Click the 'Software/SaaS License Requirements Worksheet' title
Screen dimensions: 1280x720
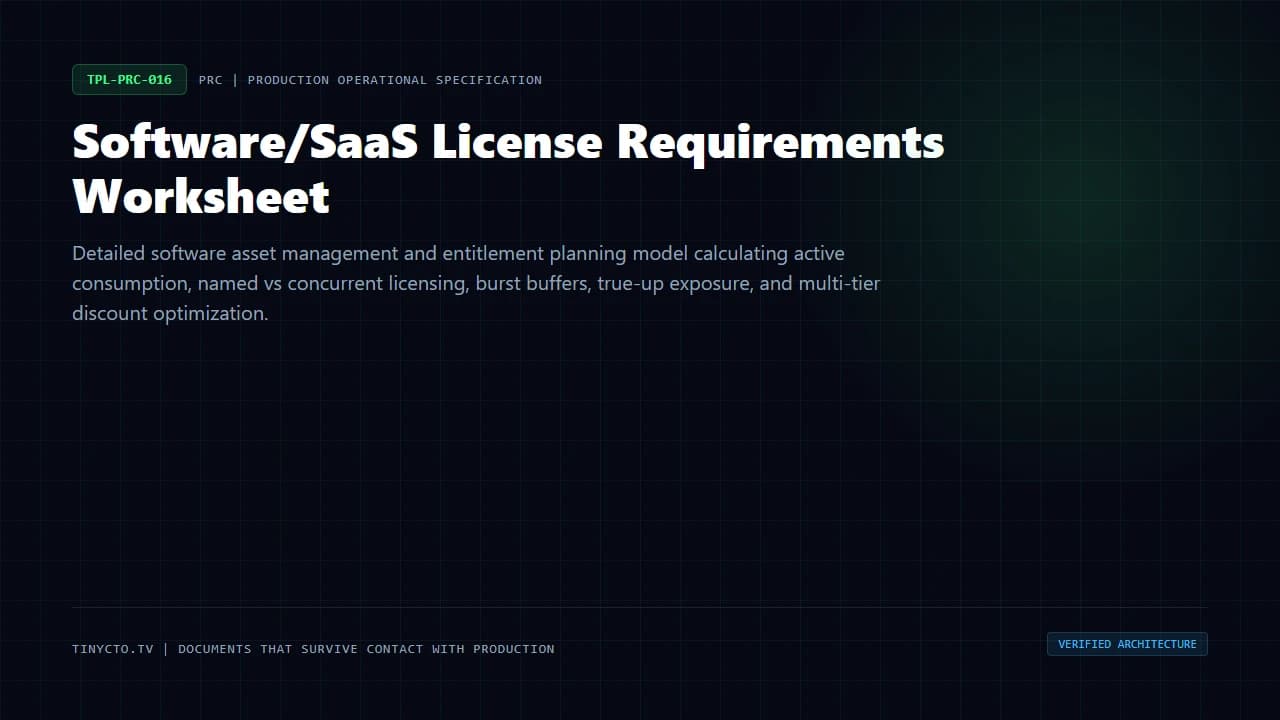(x=508, y=169)
